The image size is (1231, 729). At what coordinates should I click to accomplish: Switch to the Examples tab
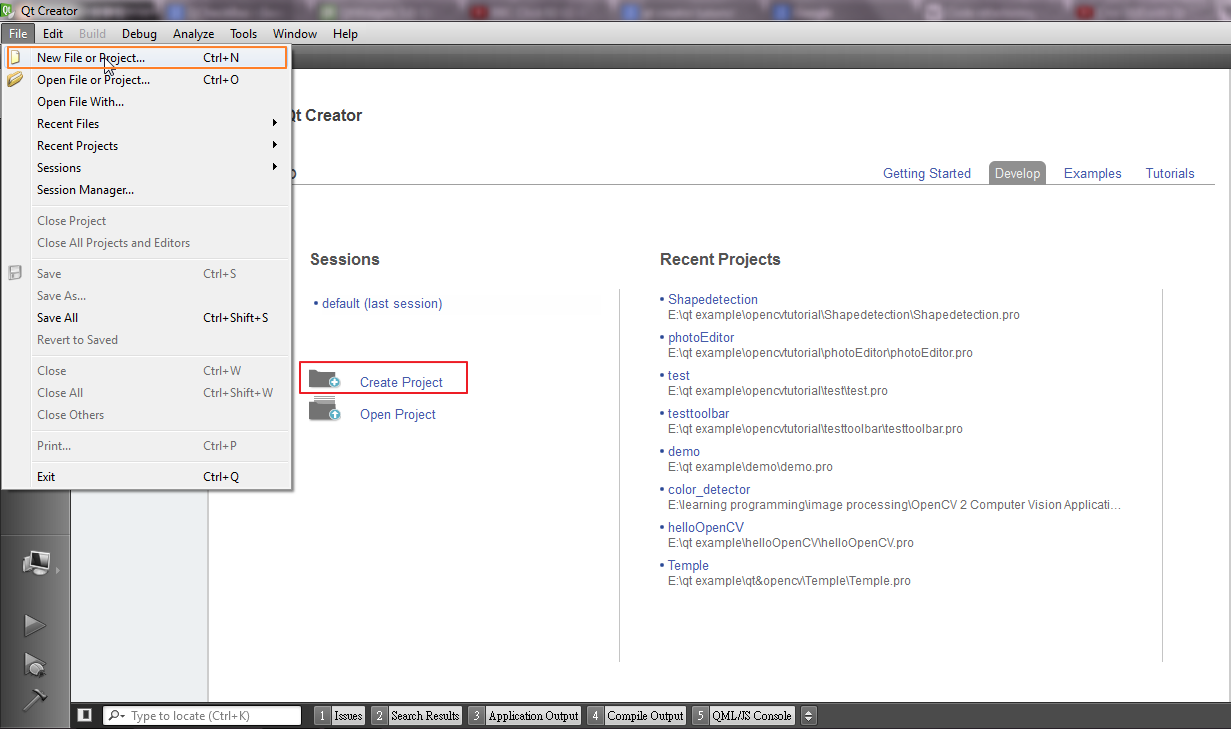click(x=1092, y=173)
